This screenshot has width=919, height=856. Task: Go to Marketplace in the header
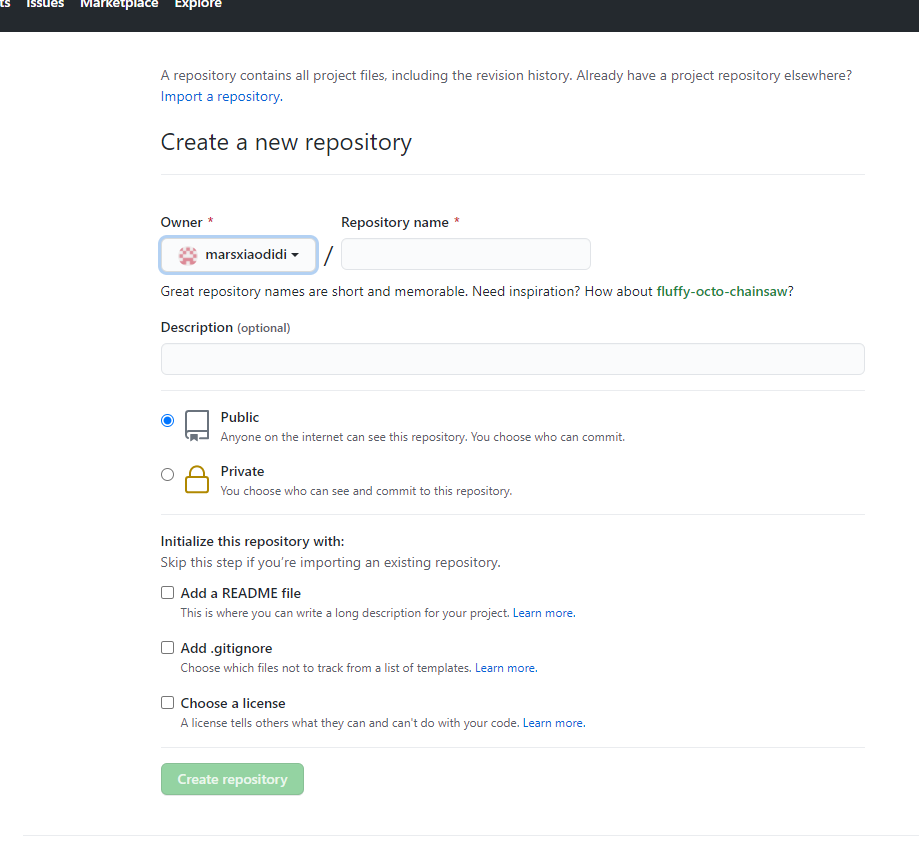pyautogui.click(x=118, y=5)
